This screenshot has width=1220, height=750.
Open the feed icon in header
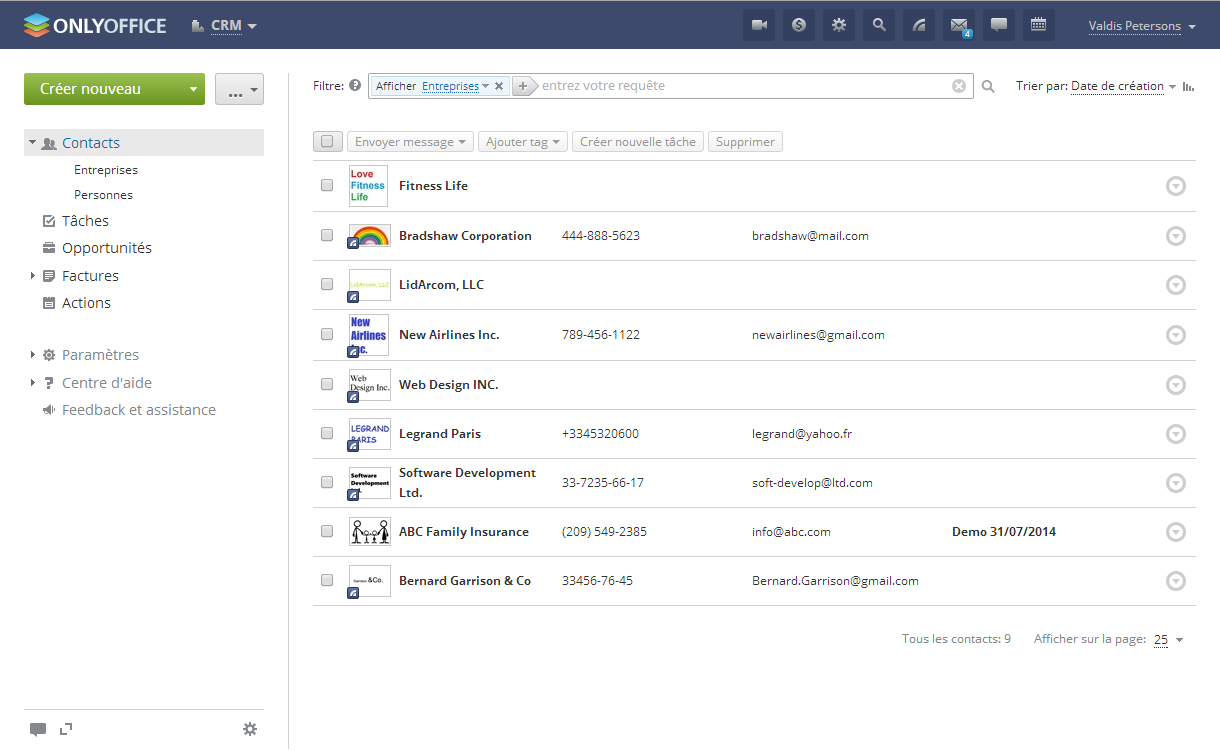[919, 25]
